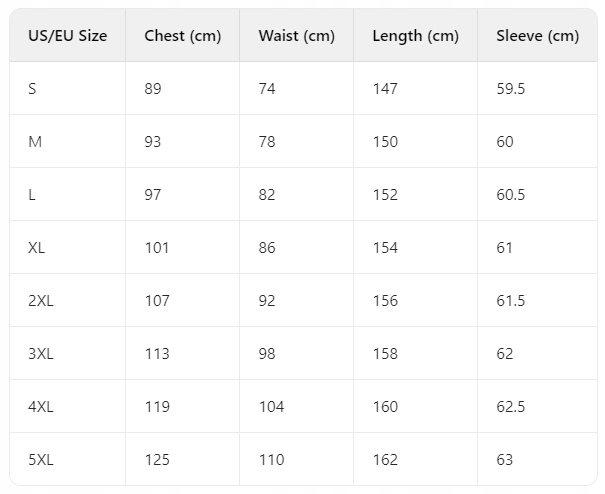This screenshot has height=494, width=605.
Task: Select sleeve value 61.5 for 2XL
Action: 510,301
